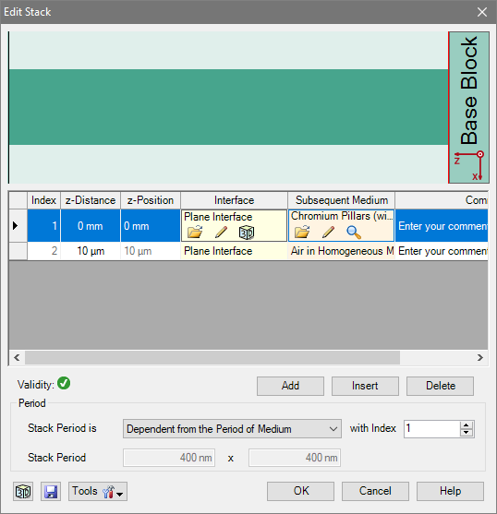Decrease the with Index spinner value
Viewport: 497px width, 514px height.
click(x=466, y=433)
